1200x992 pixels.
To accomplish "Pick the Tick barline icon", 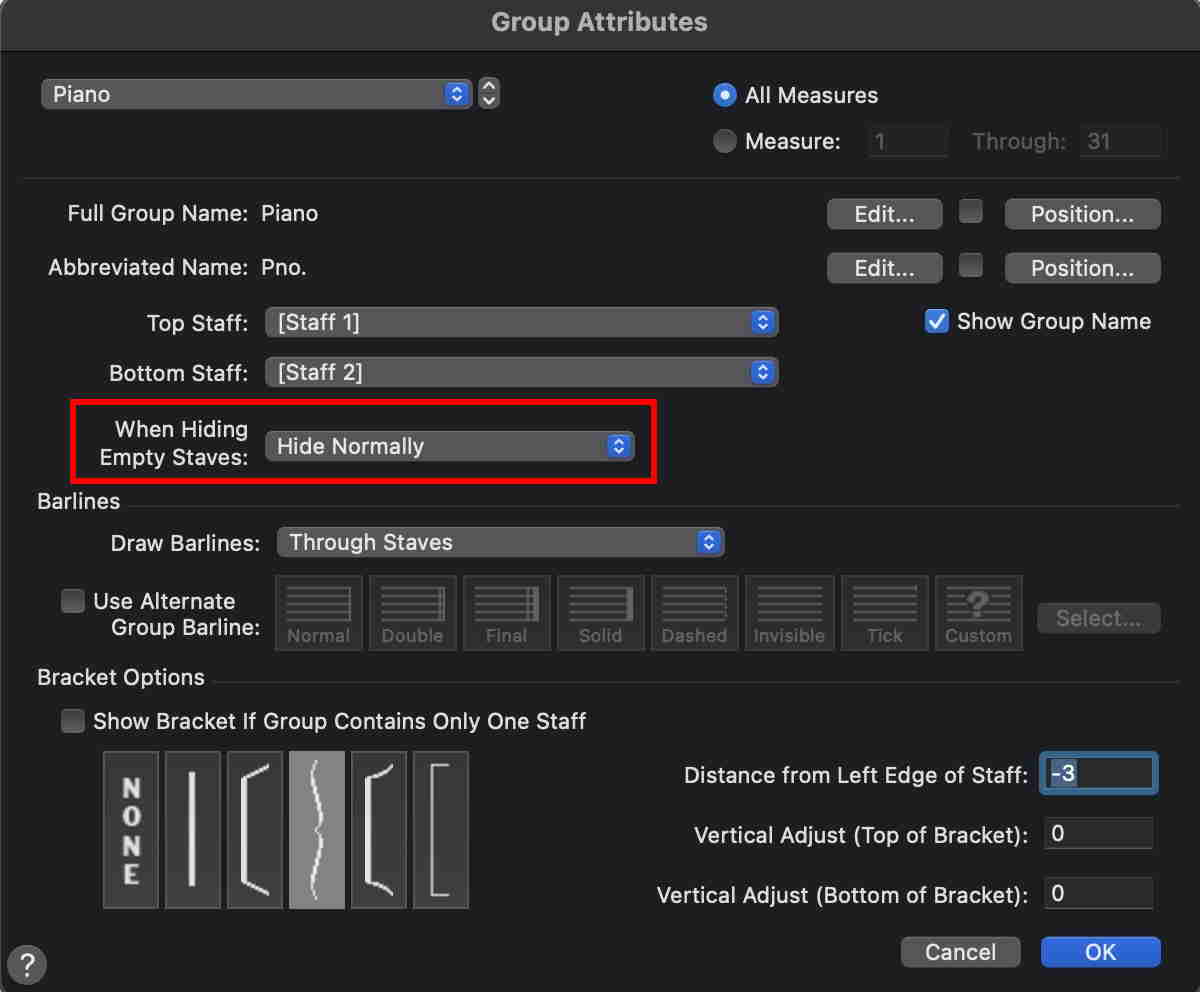I will 884,613.
